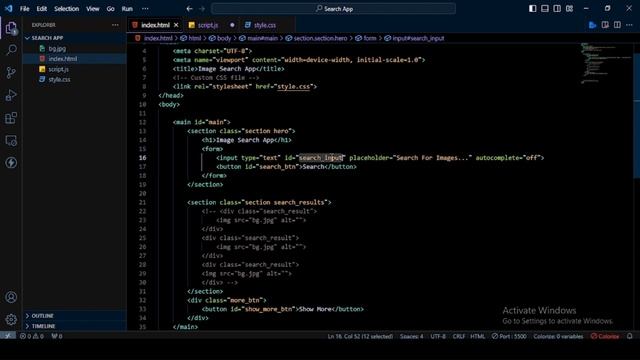
Task: Click Colorize: 0 variables status item
Action: click(558, 336)
